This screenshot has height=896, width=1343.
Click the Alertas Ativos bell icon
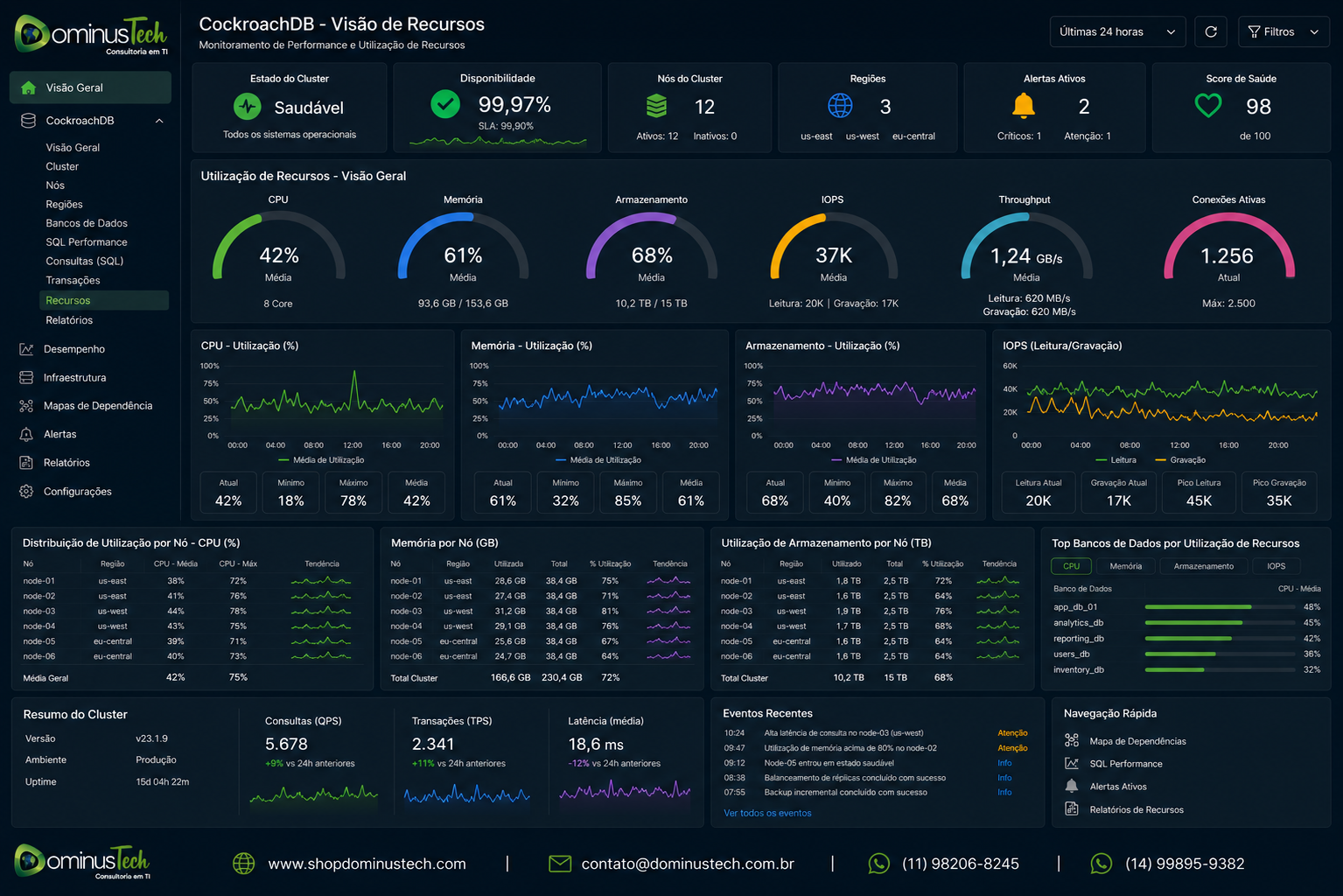coord(1024,106)
